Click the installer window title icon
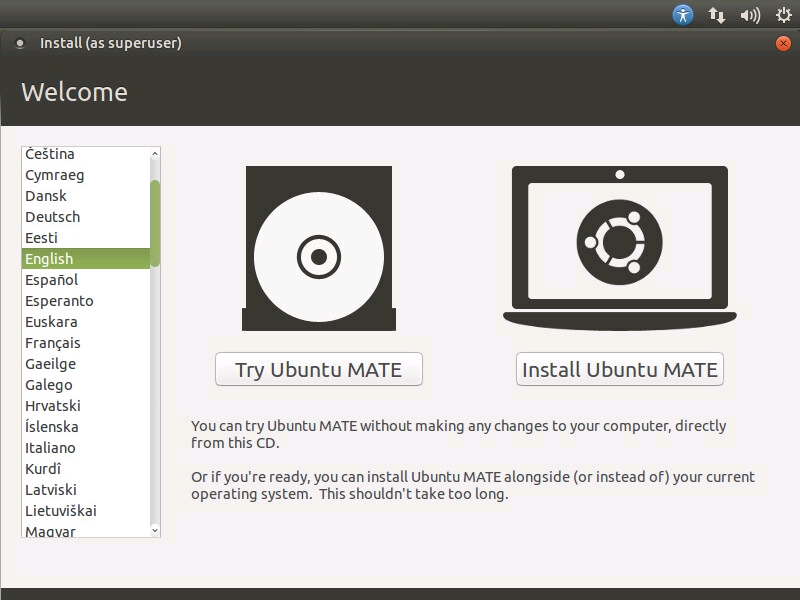Viewport: 800px width, 600px height. click(20, 43)
